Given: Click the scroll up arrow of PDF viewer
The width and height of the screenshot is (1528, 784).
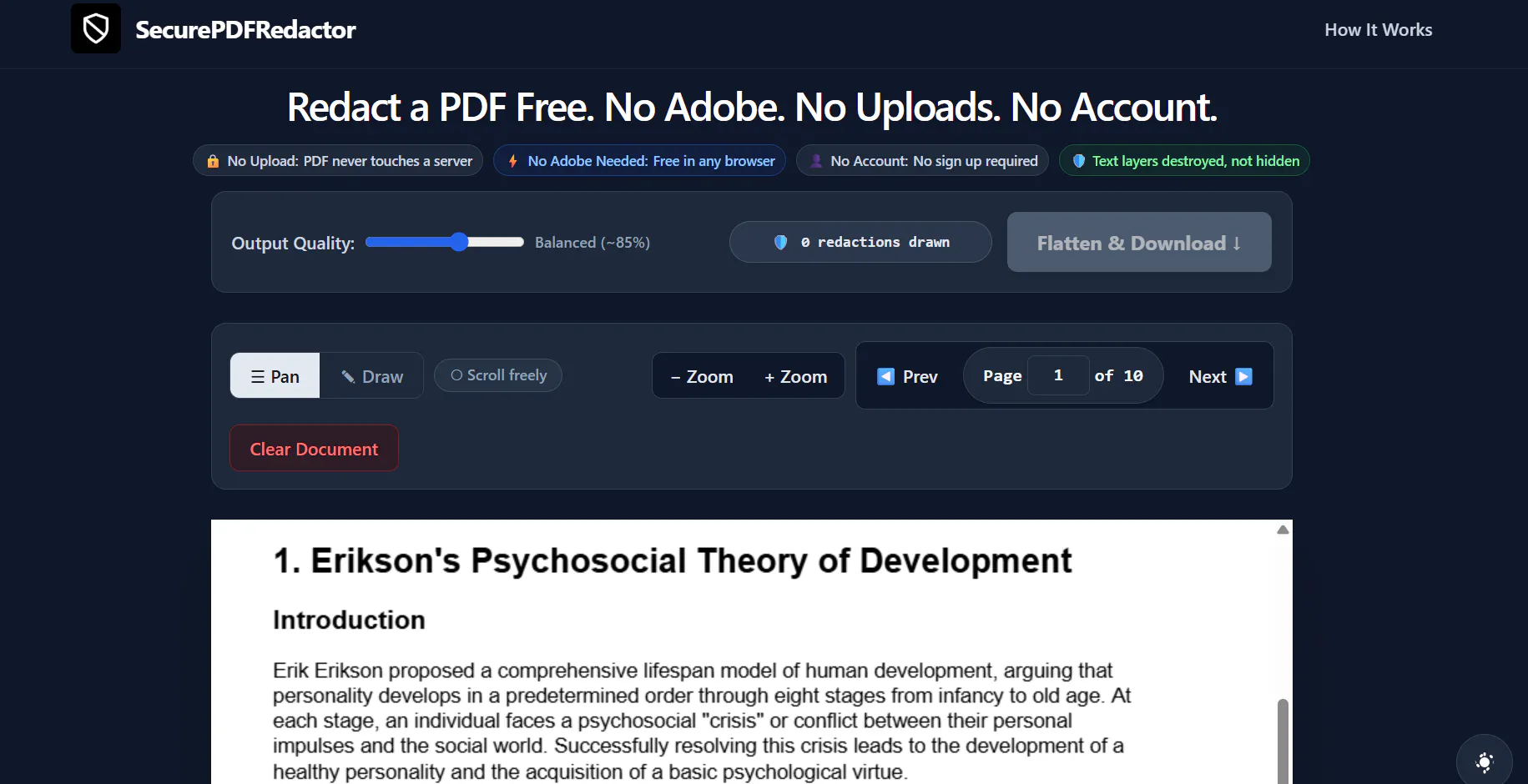Looking at the screenshot, I should click(1283, 530).
